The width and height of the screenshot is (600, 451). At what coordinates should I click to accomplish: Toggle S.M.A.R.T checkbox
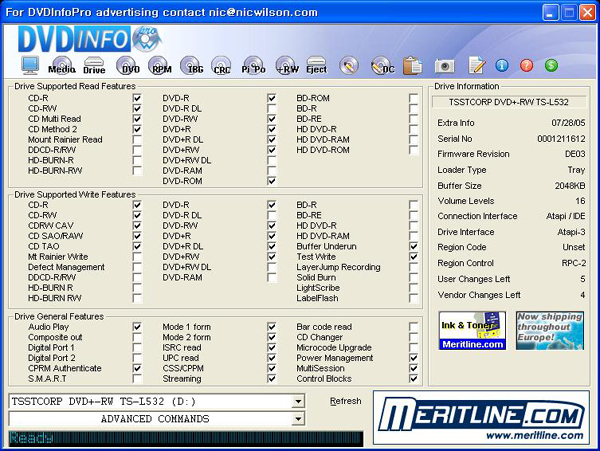[137, 379]
